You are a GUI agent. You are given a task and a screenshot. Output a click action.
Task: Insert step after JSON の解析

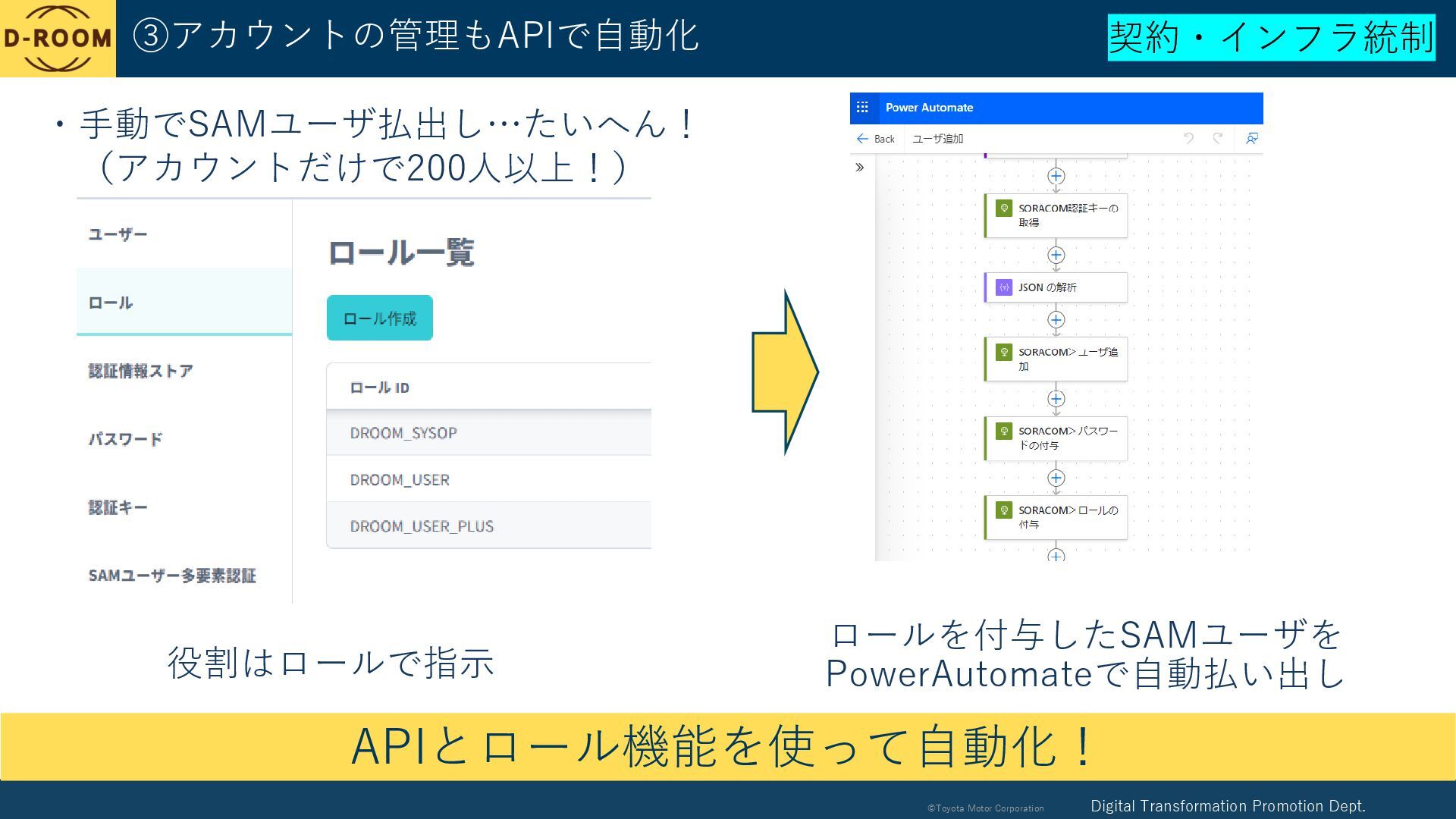coord(1056,319)
